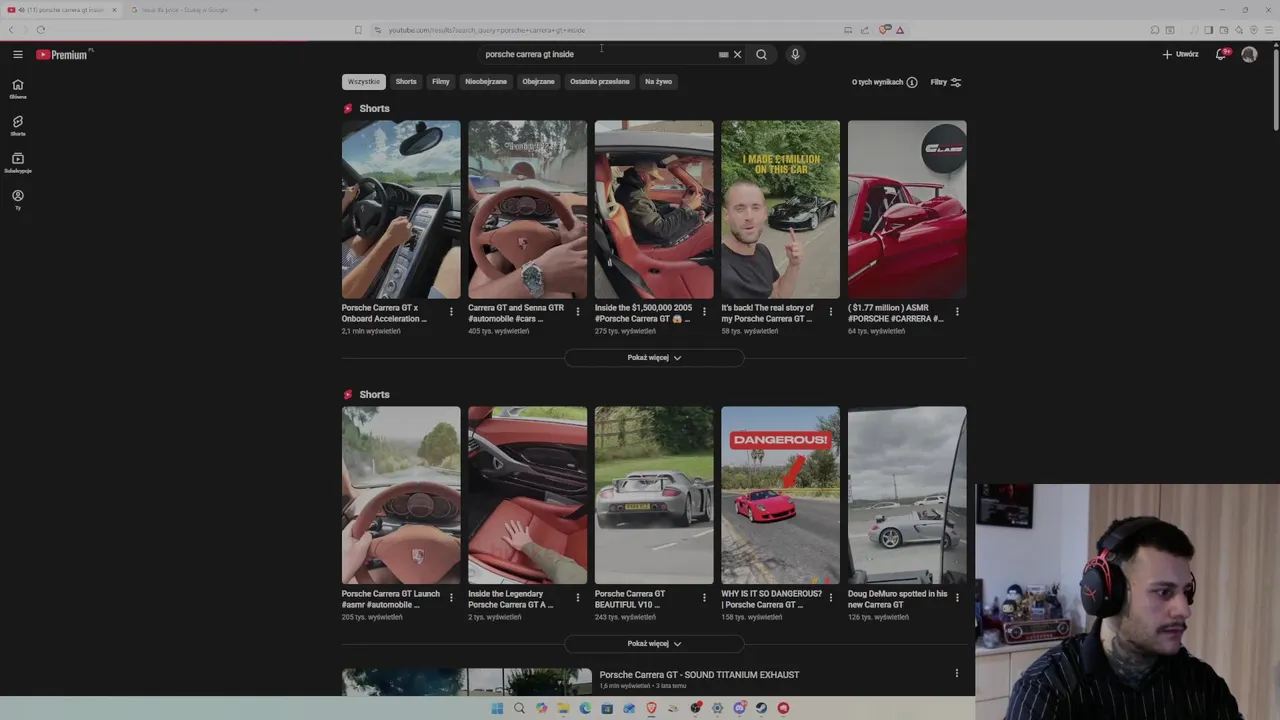Open Inside the Legendary Porsche Carrera short
1280x720 pixels.
[527, 496]
